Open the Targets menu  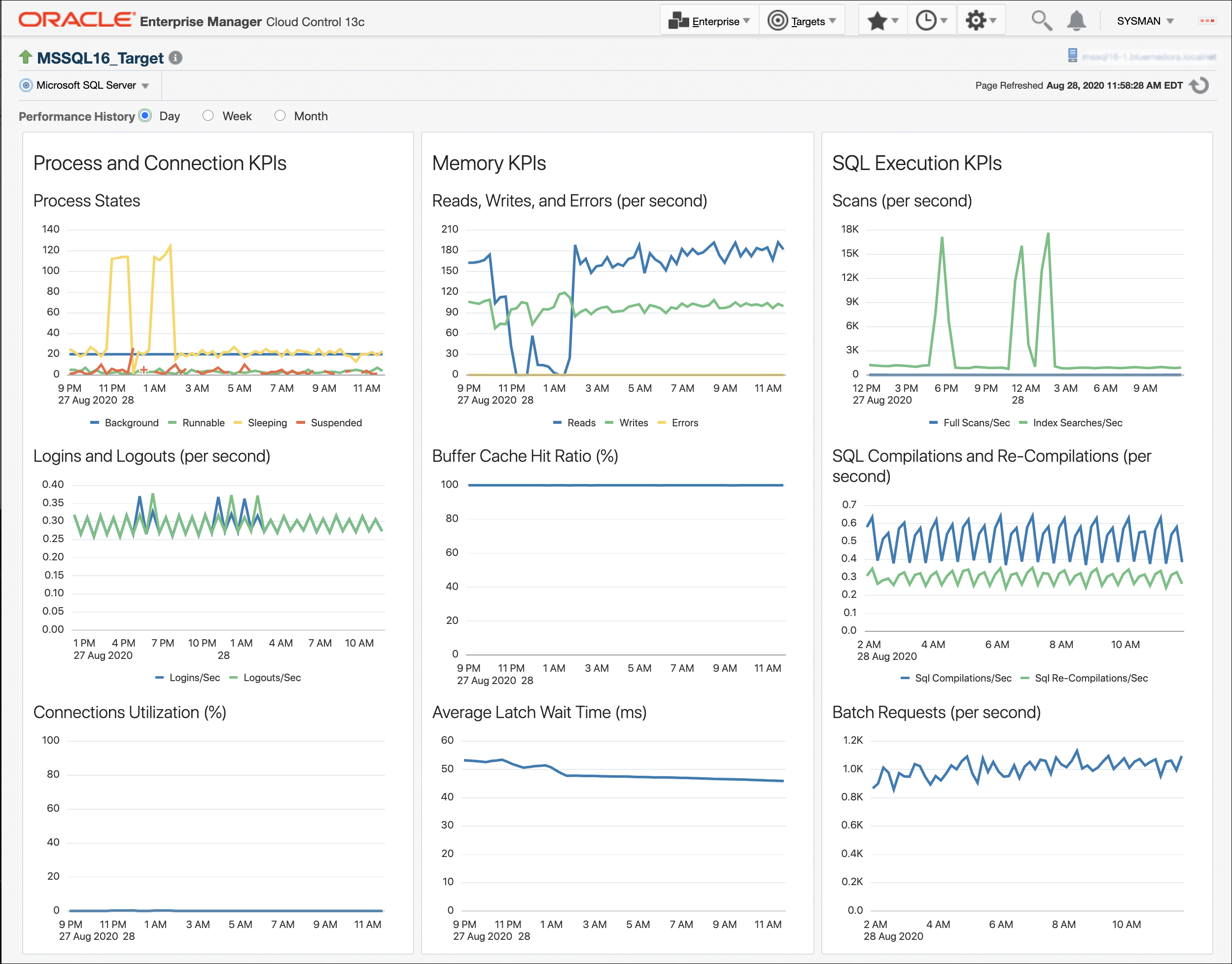coord(801,21)
